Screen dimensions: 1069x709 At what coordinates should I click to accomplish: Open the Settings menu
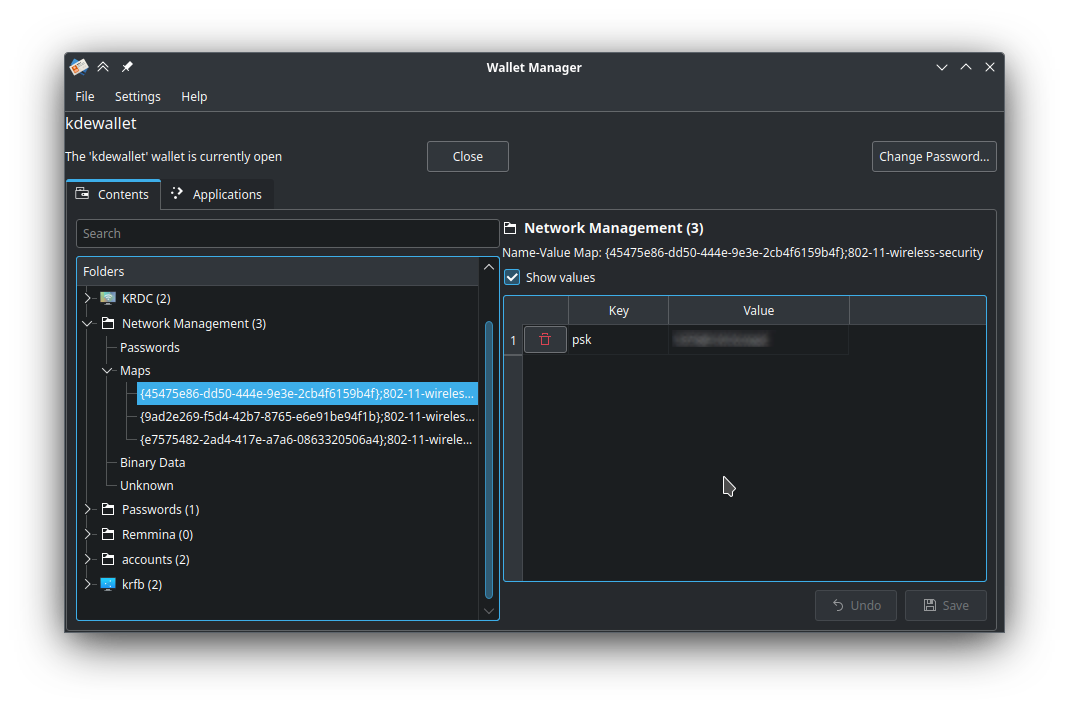[138, 96]
